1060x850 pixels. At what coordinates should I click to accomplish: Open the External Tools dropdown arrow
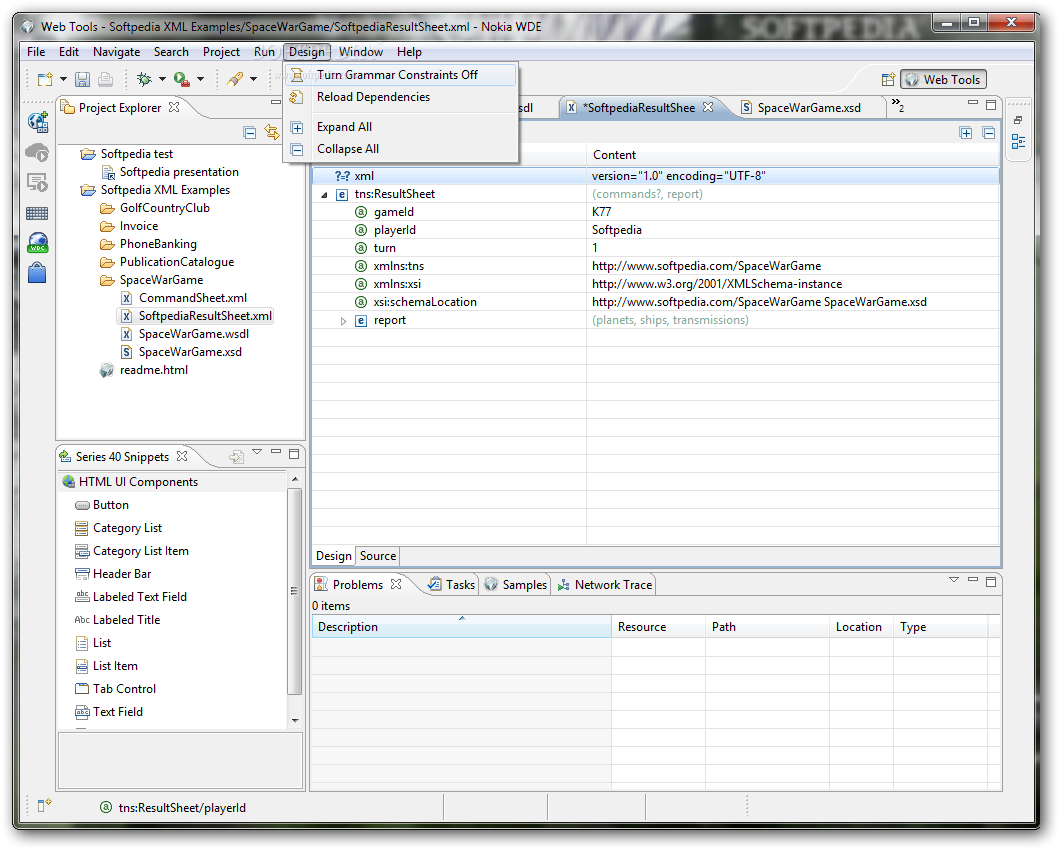tap(254, 79)
